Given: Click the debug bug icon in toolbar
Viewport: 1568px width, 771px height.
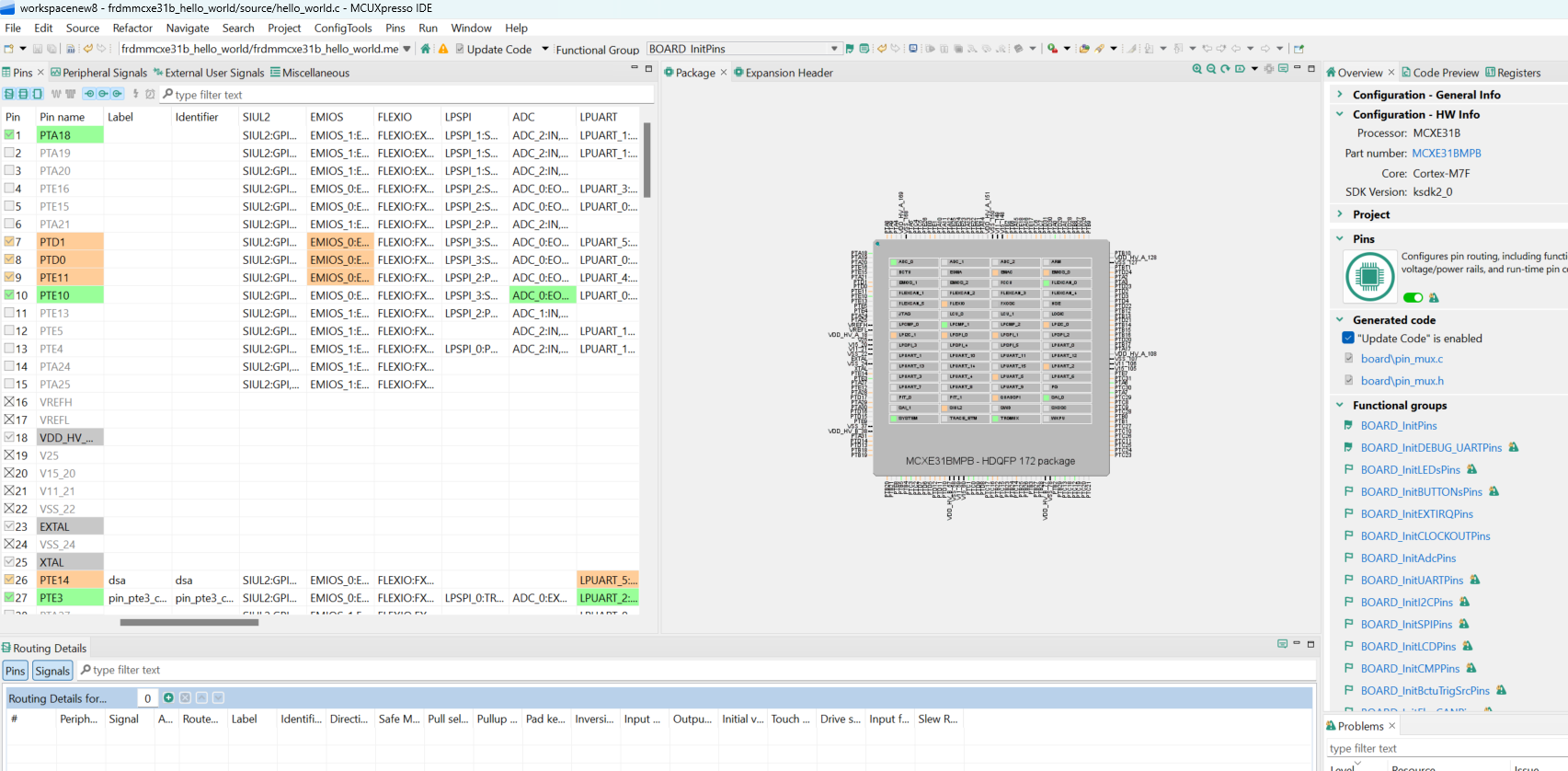Looking at the screenshot, I should (1053, 49).
